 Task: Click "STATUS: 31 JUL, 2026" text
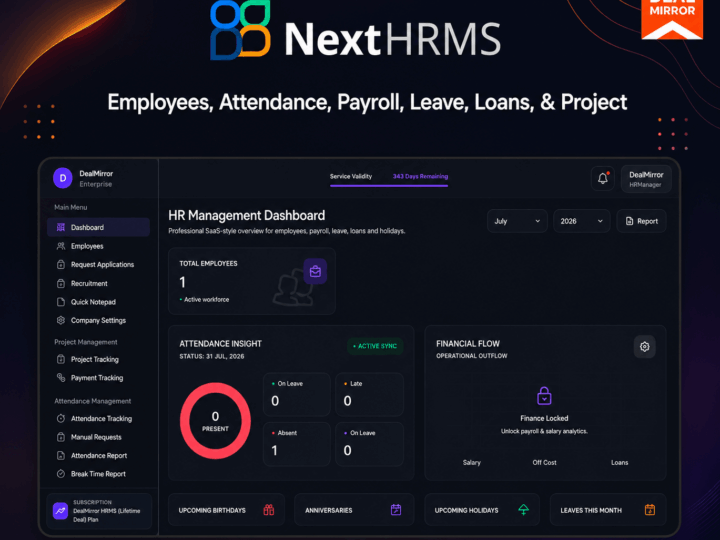click(212, 356)
